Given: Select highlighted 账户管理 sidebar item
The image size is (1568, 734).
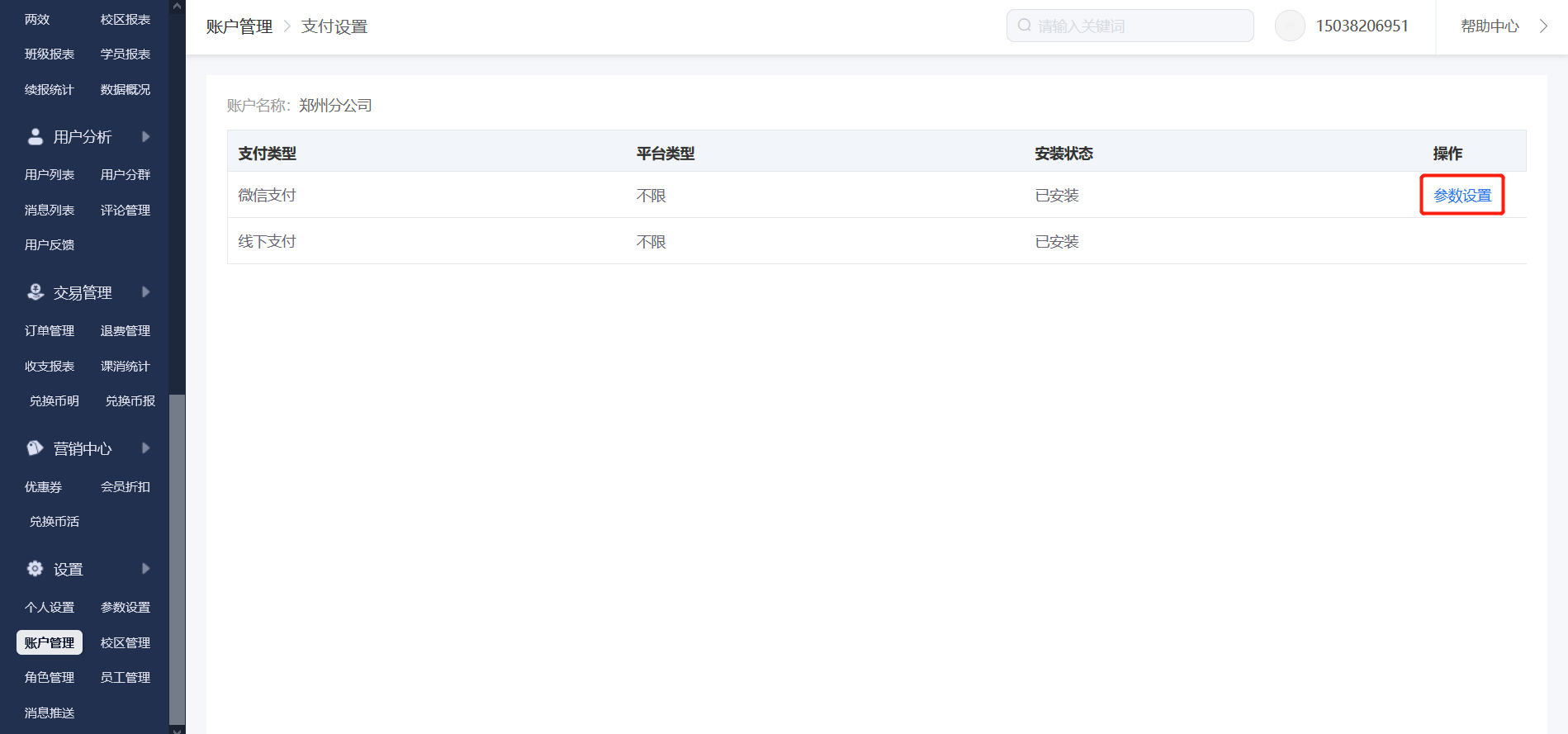Looking at the screenshot, I should tap(50, 643).
